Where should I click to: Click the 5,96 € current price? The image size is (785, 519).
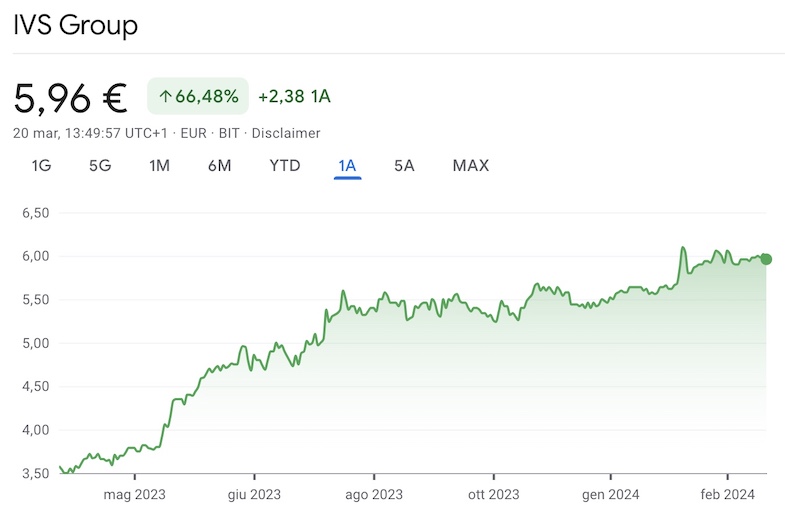point(70,98)
